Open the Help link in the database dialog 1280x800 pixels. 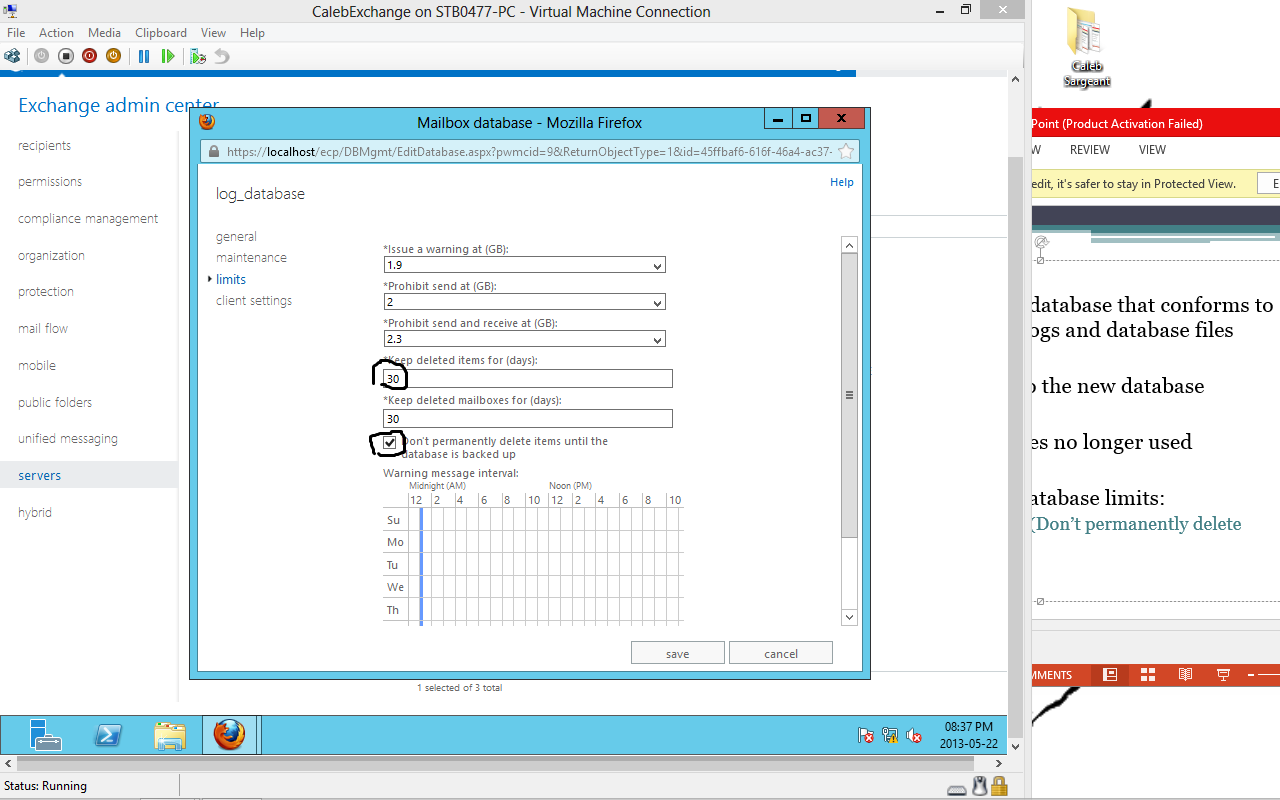tap(842, 182)
